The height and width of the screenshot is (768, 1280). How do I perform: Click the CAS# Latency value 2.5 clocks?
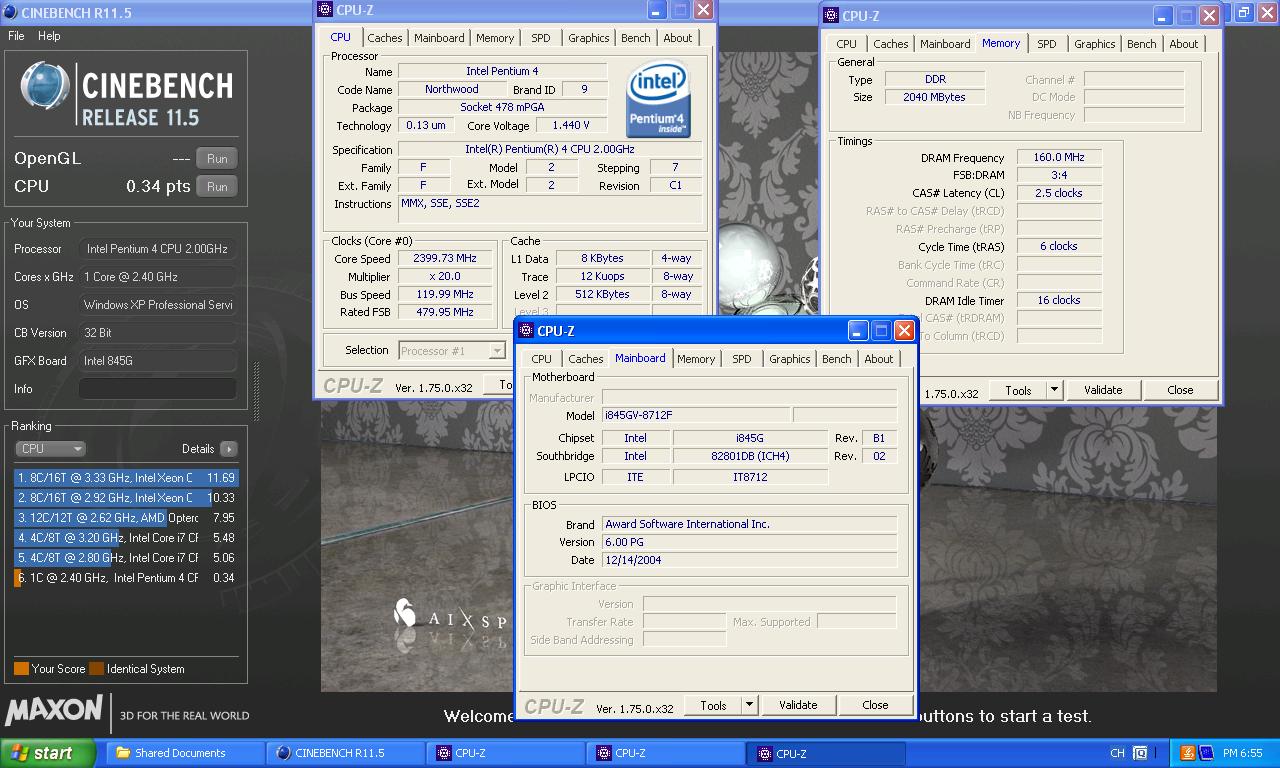[1059, 193]
